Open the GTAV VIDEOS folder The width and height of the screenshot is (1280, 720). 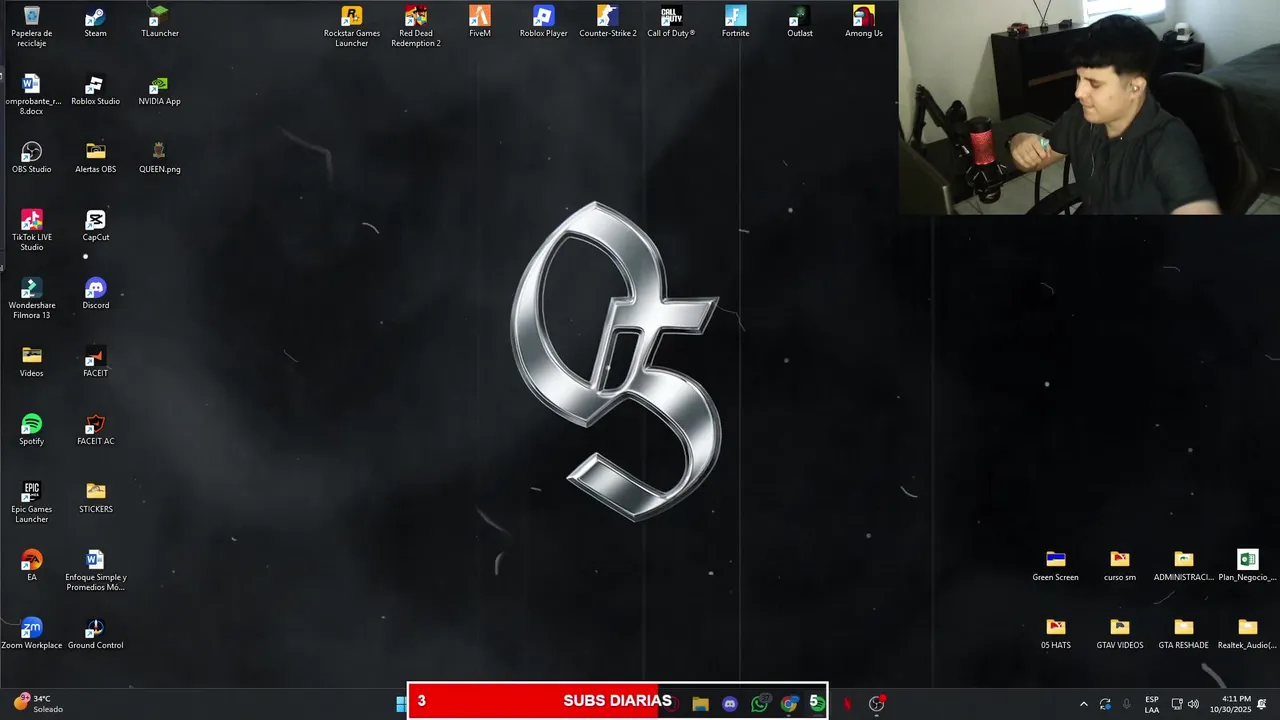point(1119,634)
